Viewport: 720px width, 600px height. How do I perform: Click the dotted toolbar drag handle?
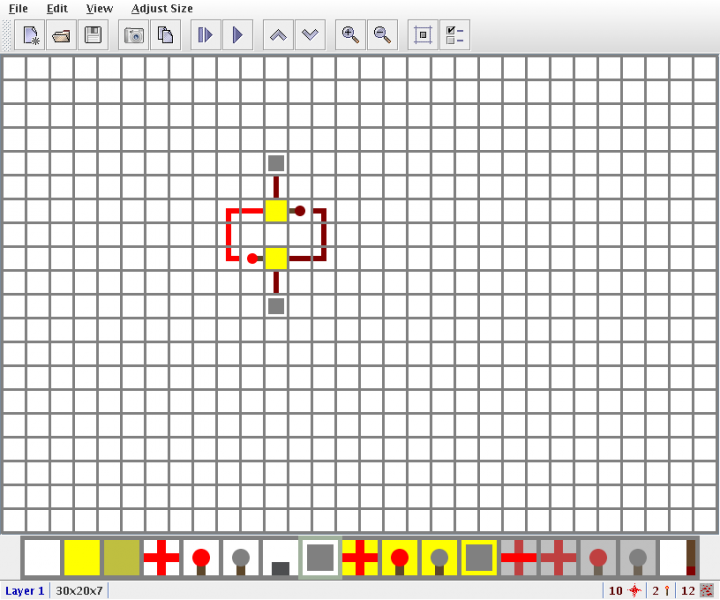(x=6, y=35)
